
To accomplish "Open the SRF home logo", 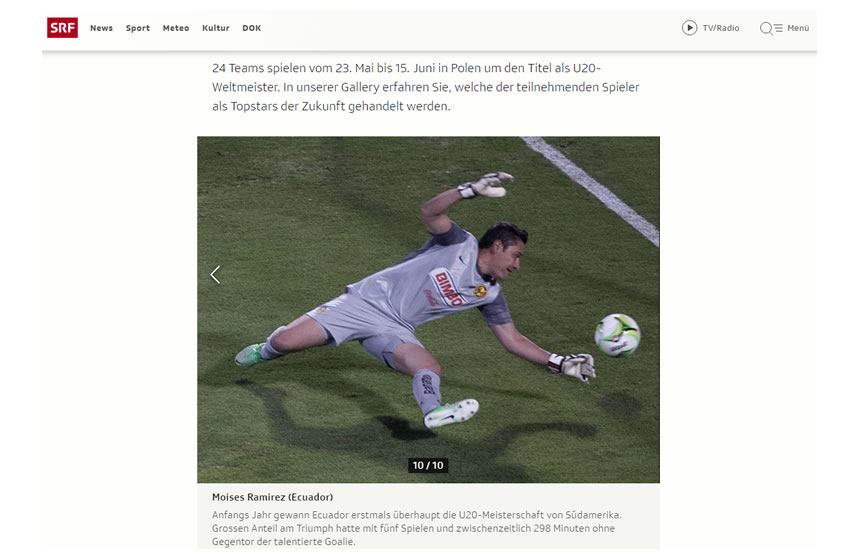I will pos(62,28).
